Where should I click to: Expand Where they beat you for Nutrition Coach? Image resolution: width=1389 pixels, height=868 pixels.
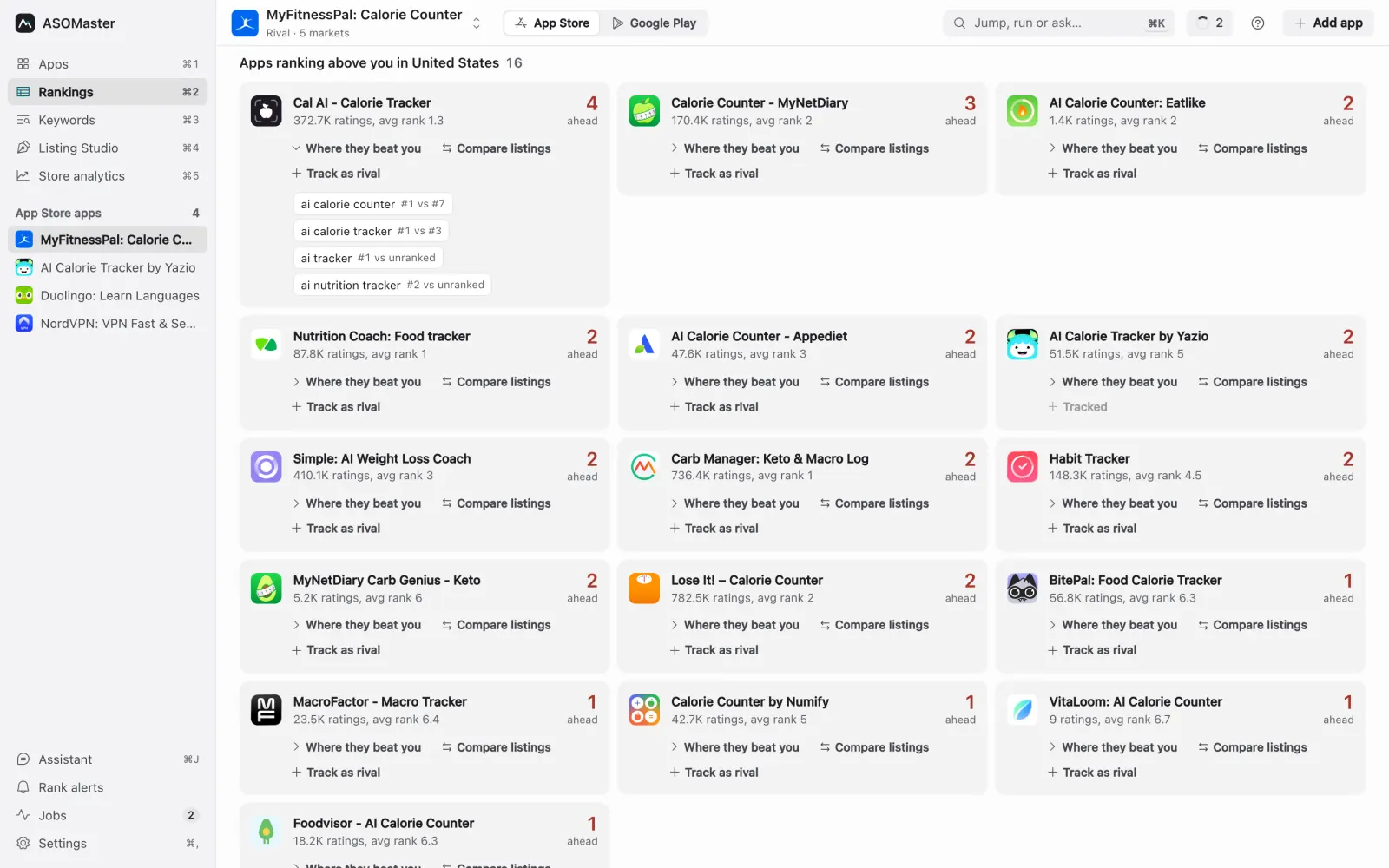pos(357,382)
